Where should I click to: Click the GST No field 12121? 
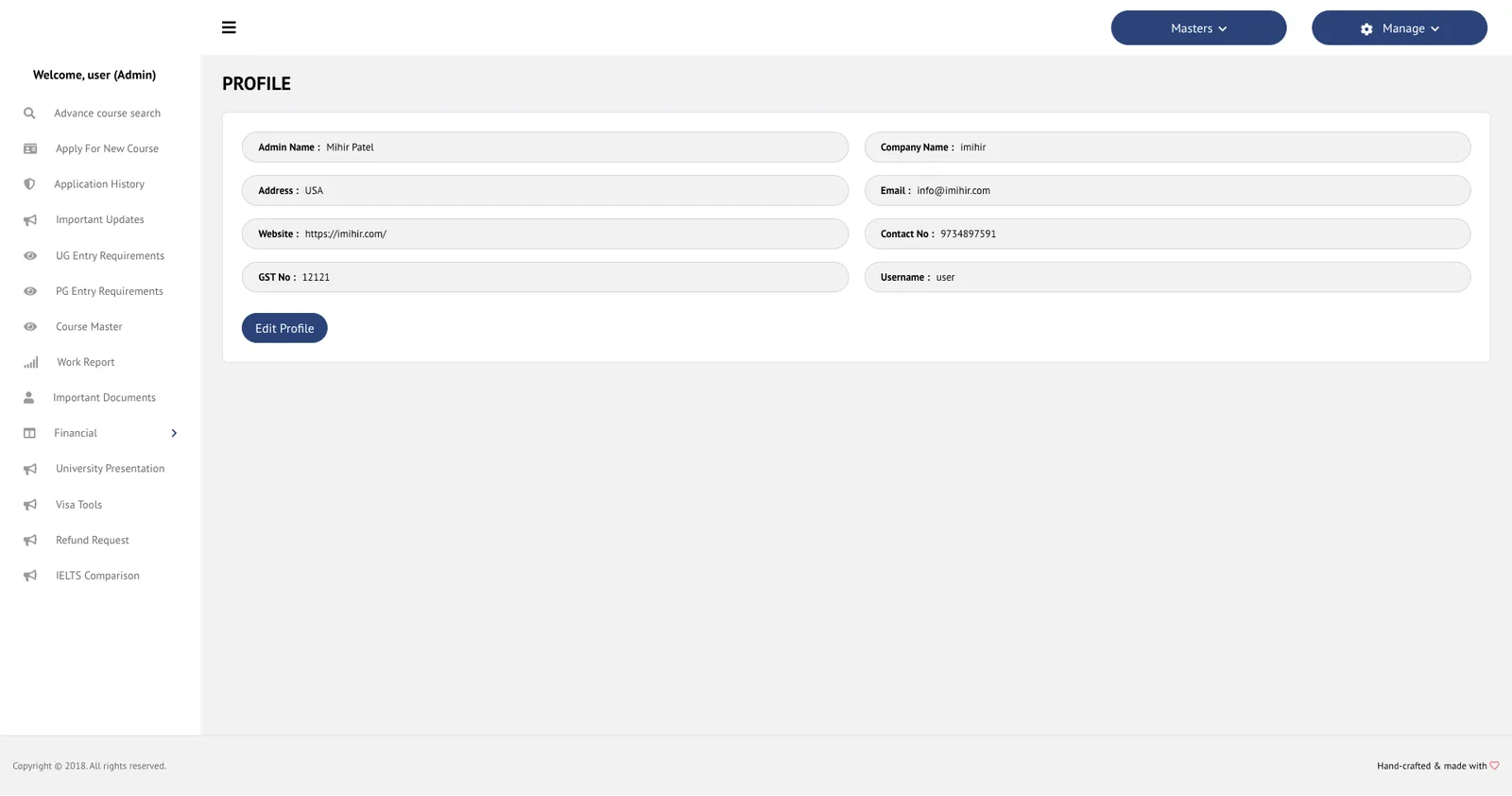(x=545, y=278)
